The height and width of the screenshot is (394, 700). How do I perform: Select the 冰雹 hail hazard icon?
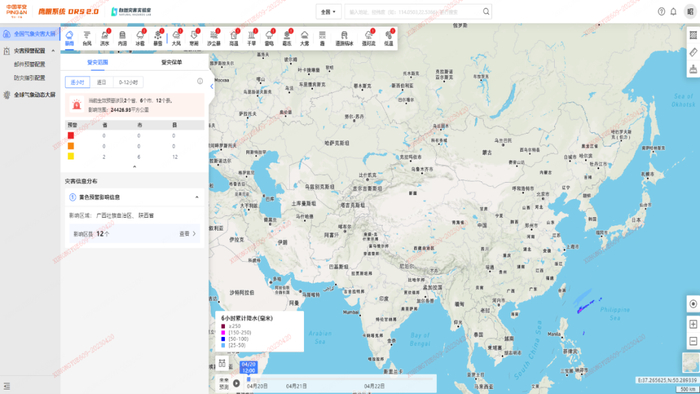point(140,38)
